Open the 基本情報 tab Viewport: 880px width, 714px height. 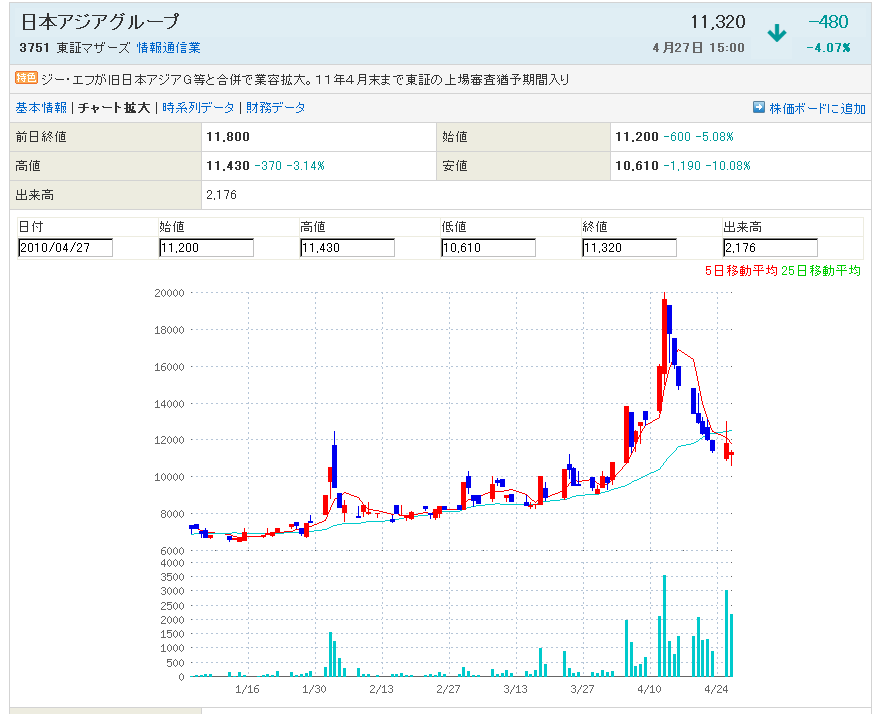(41, 108)
